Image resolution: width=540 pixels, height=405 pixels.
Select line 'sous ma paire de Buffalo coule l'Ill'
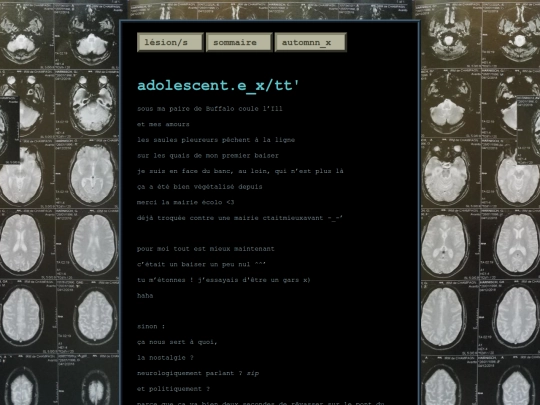pos(210,109)
